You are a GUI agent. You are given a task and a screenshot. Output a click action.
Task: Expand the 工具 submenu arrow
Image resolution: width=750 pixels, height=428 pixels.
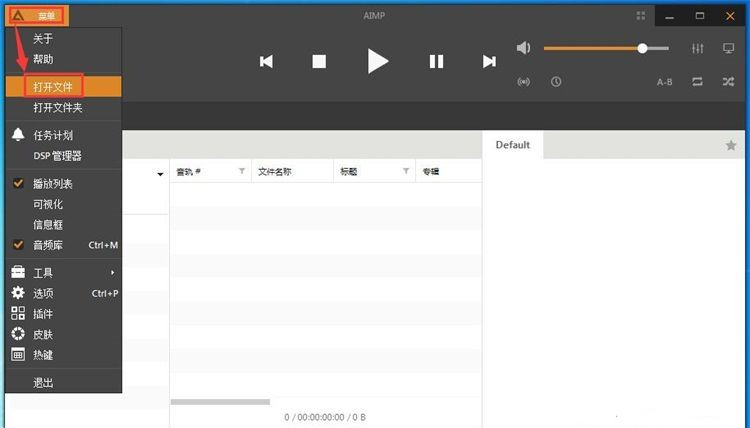(x=112, y=273)
